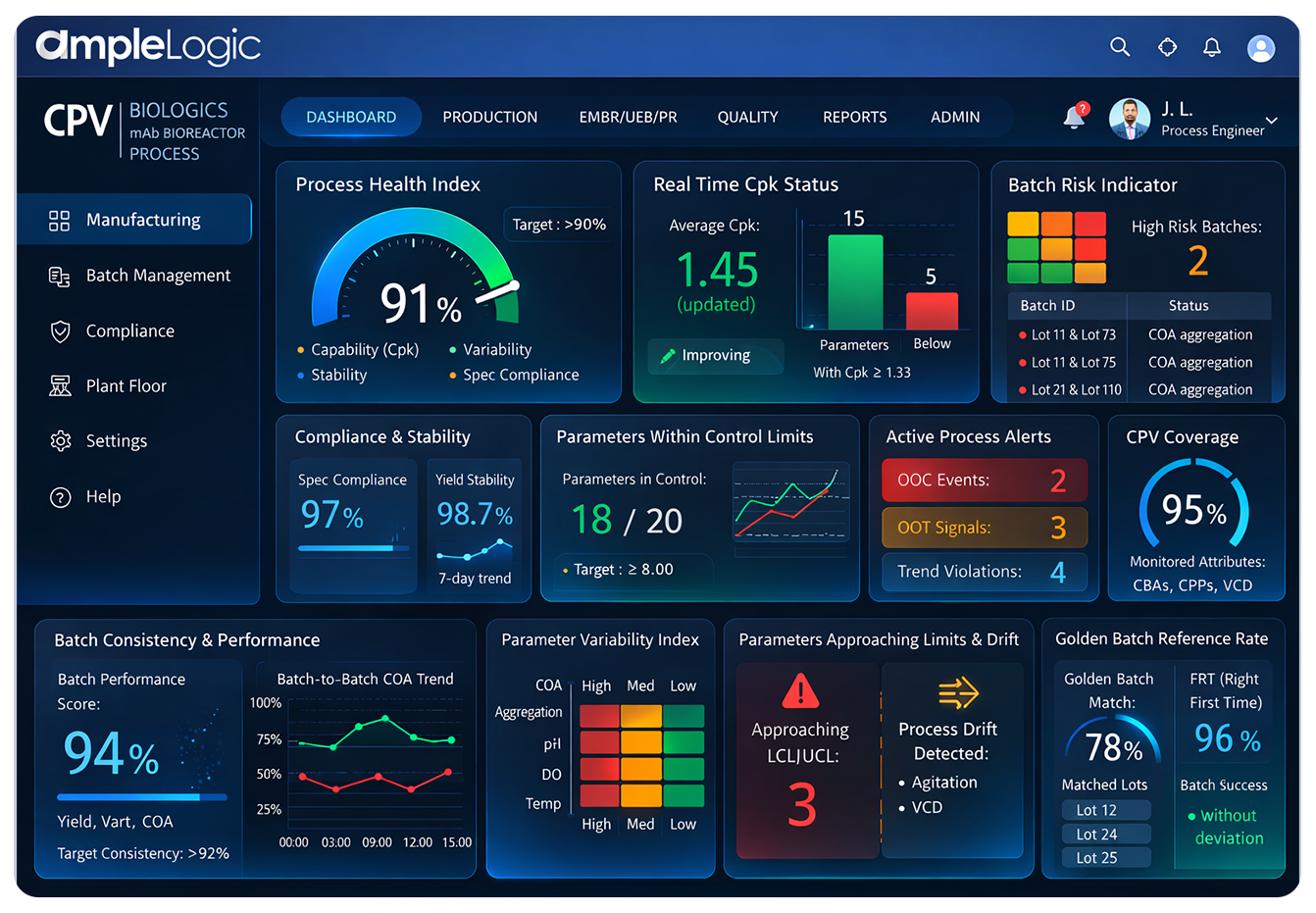
Task: Click the warning triangle in Parameters Approaching Limits
Action: tap(800, 692)
